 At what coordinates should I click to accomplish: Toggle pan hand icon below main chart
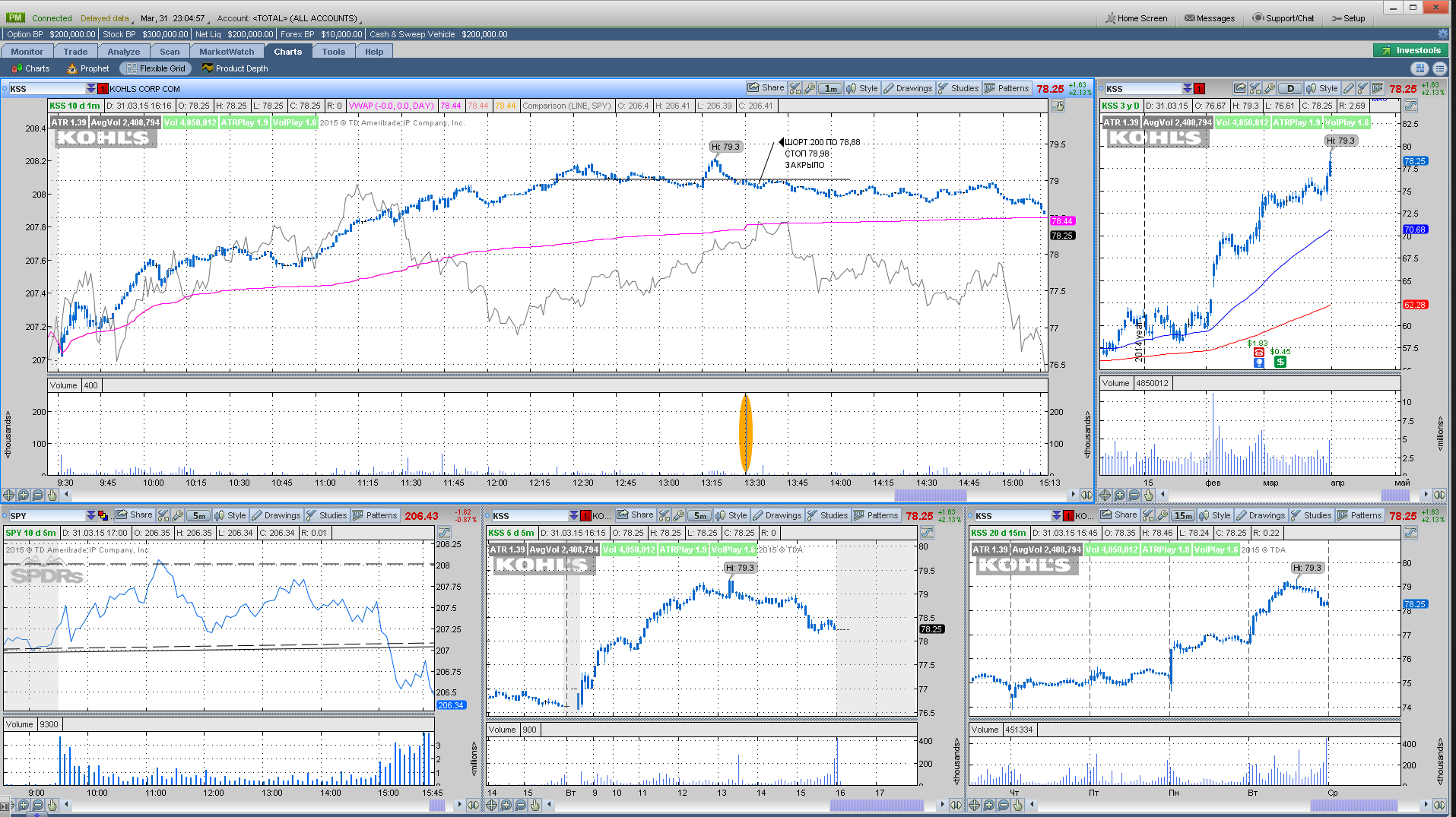point(52,495)
